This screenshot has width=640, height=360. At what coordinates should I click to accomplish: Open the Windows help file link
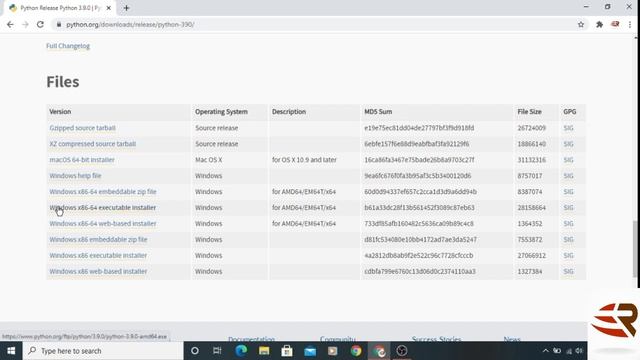point(75,176)
